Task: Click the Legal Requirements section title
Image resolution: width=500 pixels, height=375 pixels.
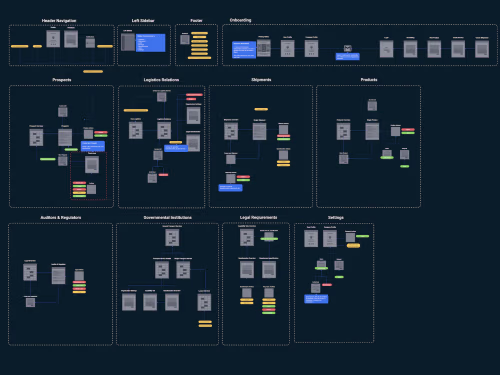Action: point(258,218)
